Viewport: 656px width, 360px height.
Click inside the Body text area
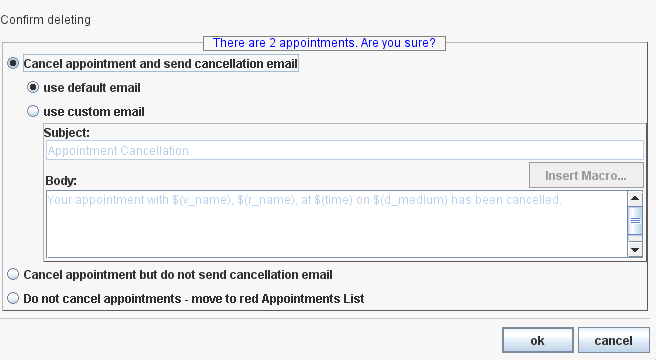(337, 224)
